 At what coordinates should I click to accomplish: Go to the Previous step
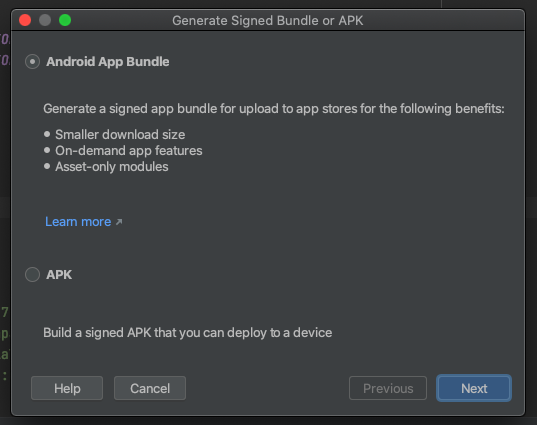click(x=388, y=388)
